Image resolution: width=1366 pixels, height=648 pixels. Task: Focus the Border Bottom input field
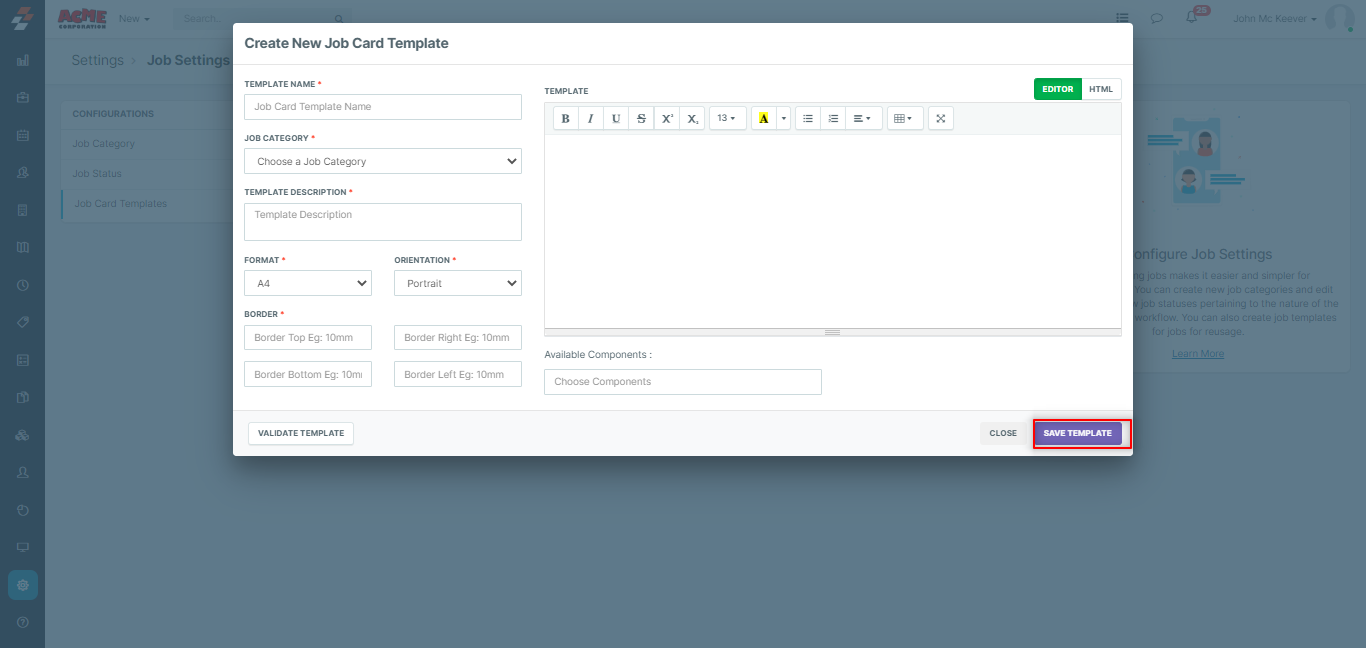coord(308,374)
